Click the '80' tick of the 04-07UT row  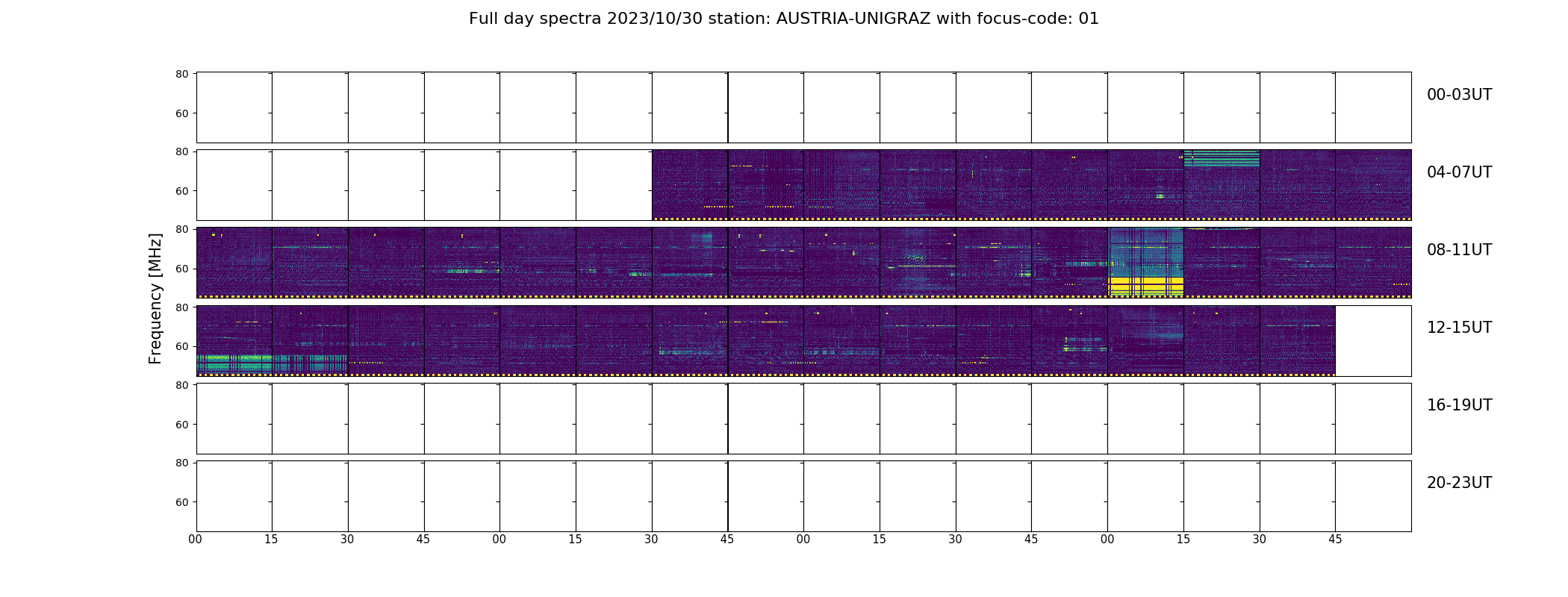point(181,151)
